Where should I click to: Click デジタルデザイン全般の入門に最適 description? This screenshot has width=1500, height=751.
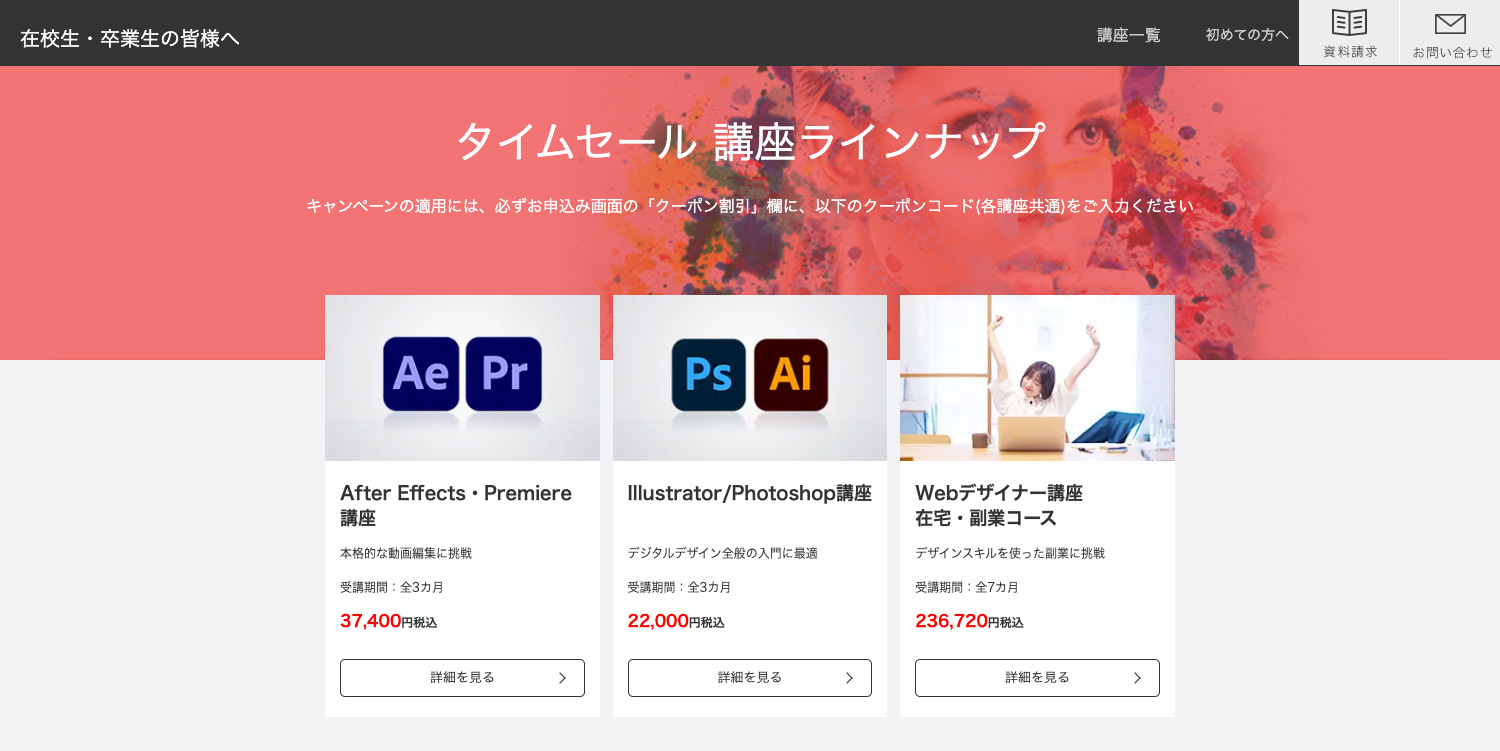click(x=723, y=553)
